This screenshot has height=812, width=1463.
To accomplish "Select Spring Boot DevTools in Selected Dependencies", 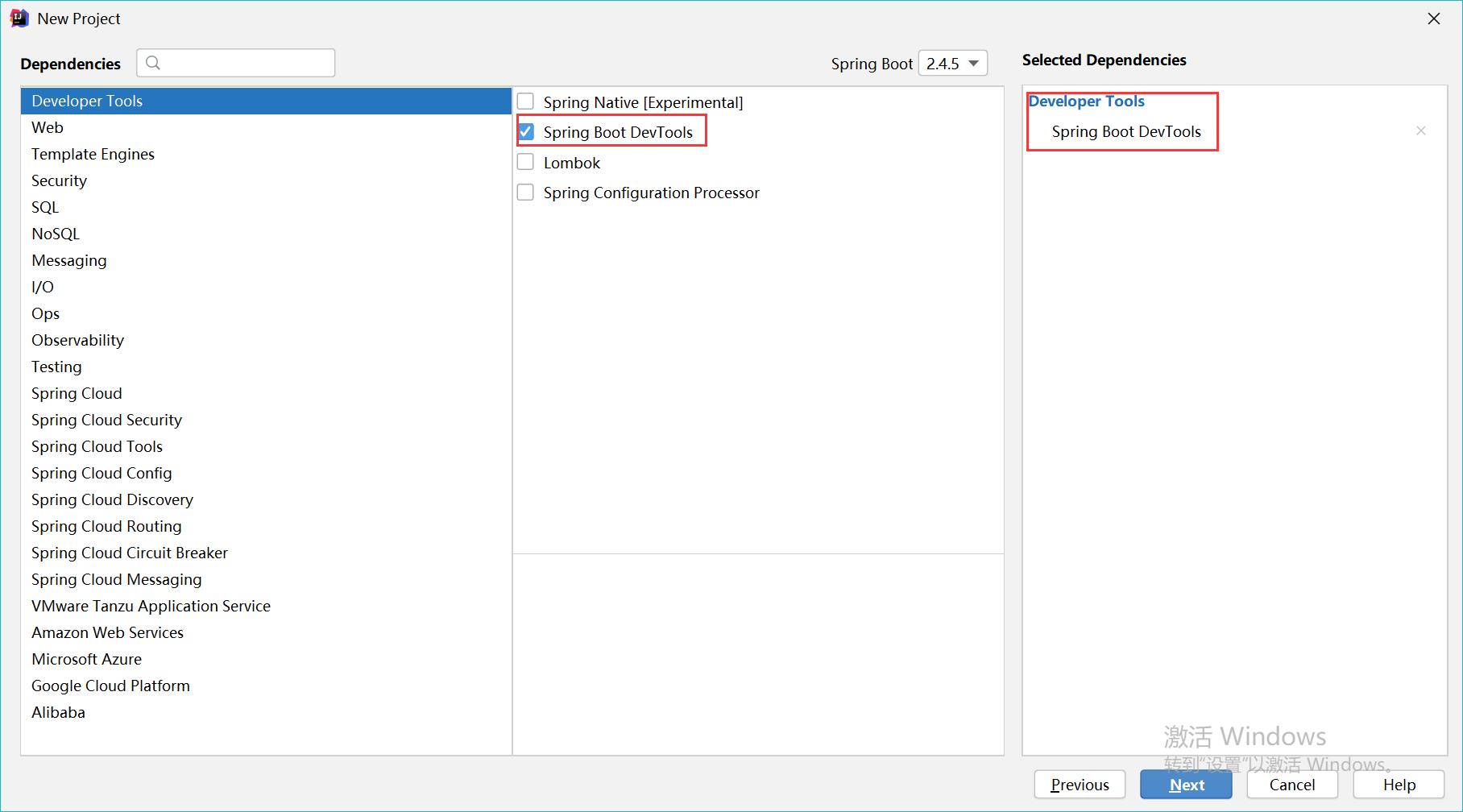I will (x=1126, y=131).
